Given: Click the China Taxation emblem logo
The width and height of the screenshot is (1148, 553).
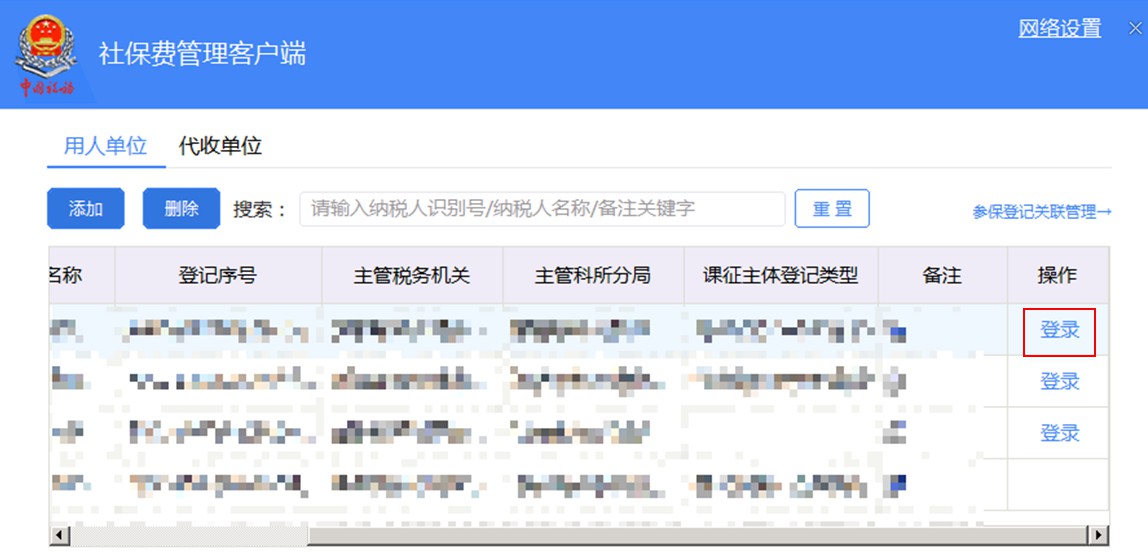Looking at the screenshot, I should click(44, 55).
